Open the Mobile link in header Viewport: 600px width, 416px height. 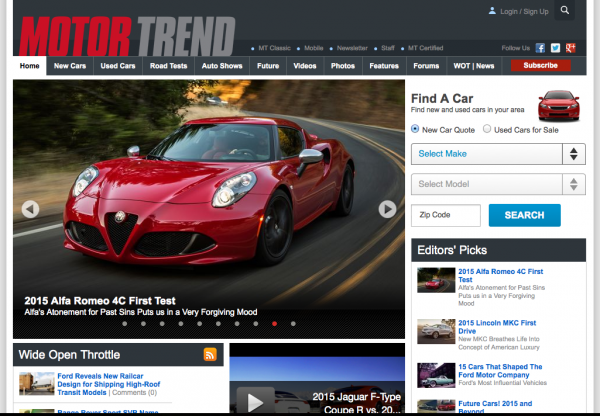coord(314,48)
